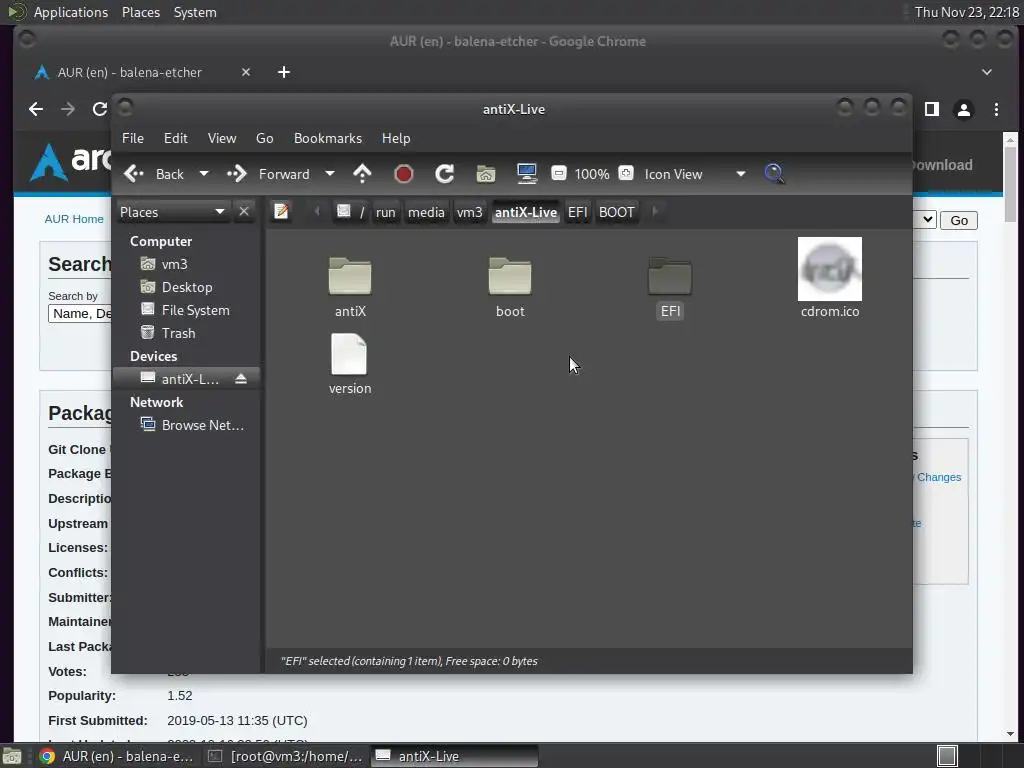Open vm3 home in the sidebar
Image resolution: width=1024 pixels, height=768 pixels.
[x=187, y=264]
